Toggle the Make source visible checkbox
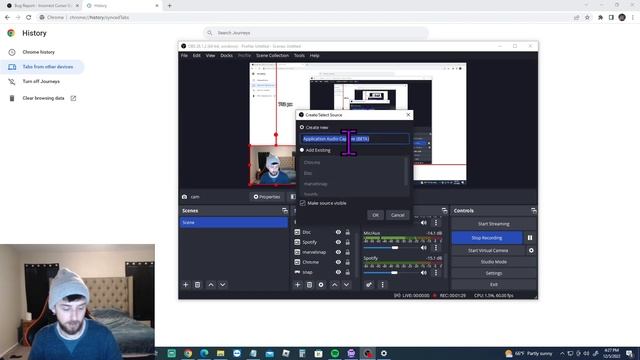The width and height of the screenshot is (640, 360). [302, 203]
